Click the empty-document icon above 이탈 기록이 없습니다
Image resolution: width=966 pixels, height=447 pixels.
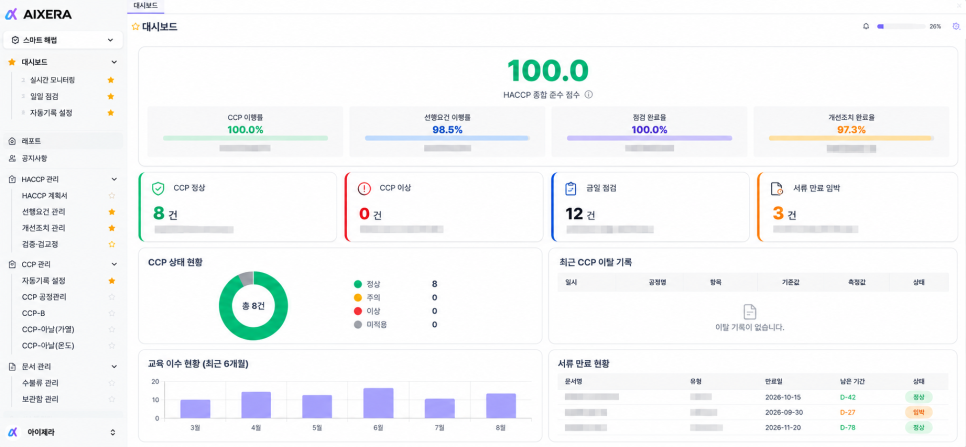[749, 312]
